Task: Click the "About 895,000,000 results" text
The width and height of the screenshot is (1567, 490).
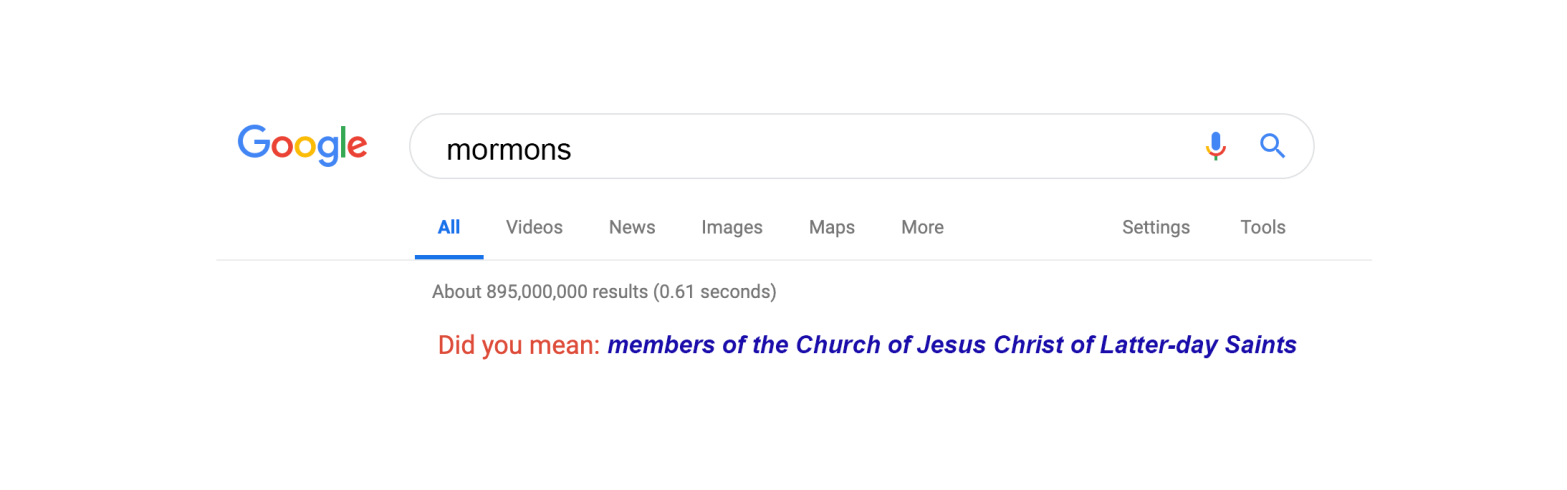Action: [x=540, y=292]
